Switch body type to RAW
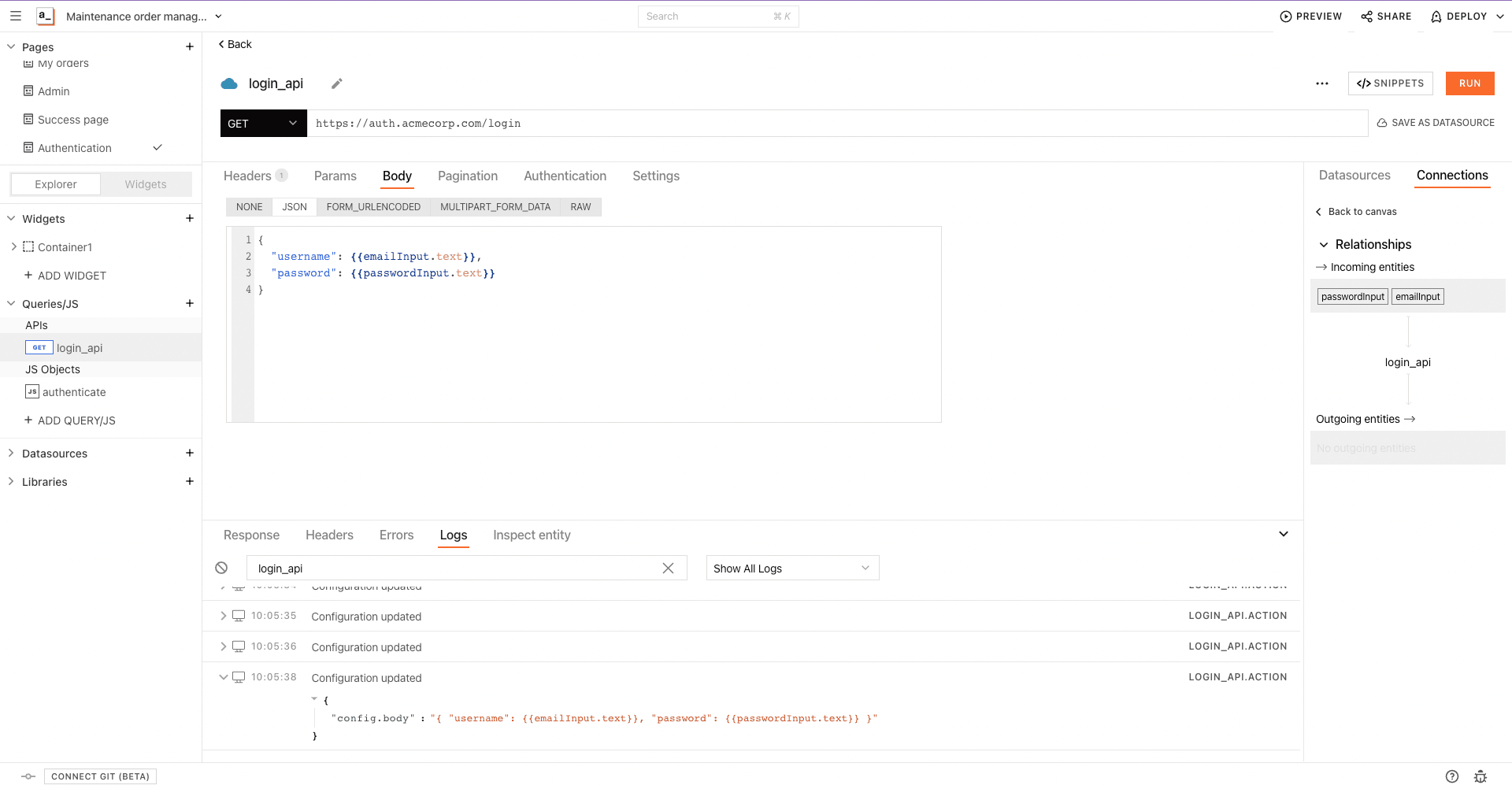 [580, 207]
